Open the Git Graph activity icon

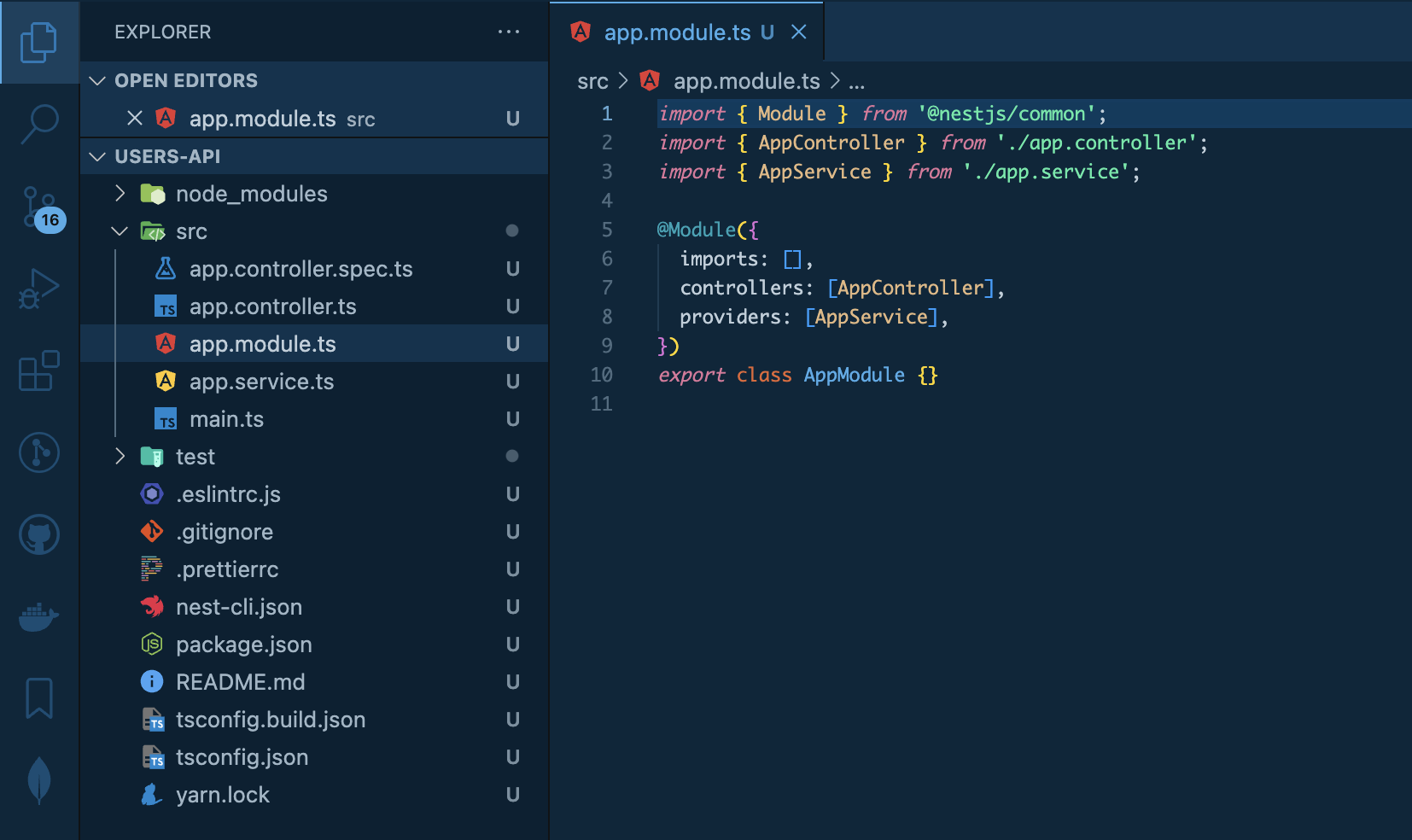39,452
